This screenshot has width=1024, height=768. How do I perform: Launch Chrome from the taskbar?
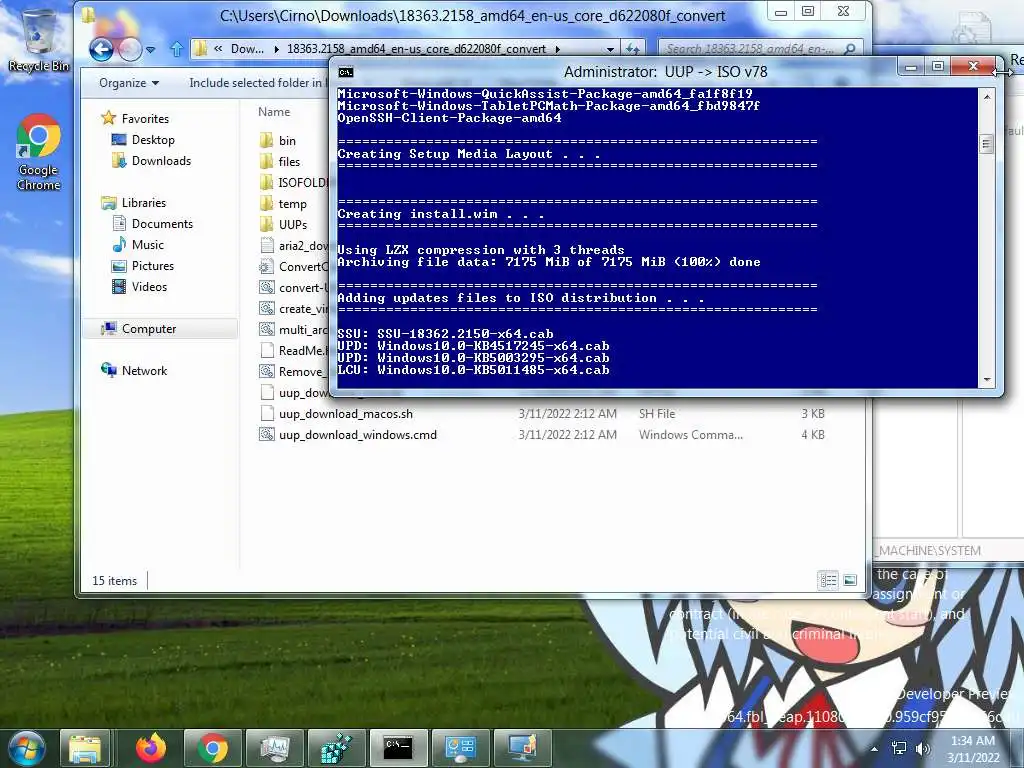[x=212, y=748]
